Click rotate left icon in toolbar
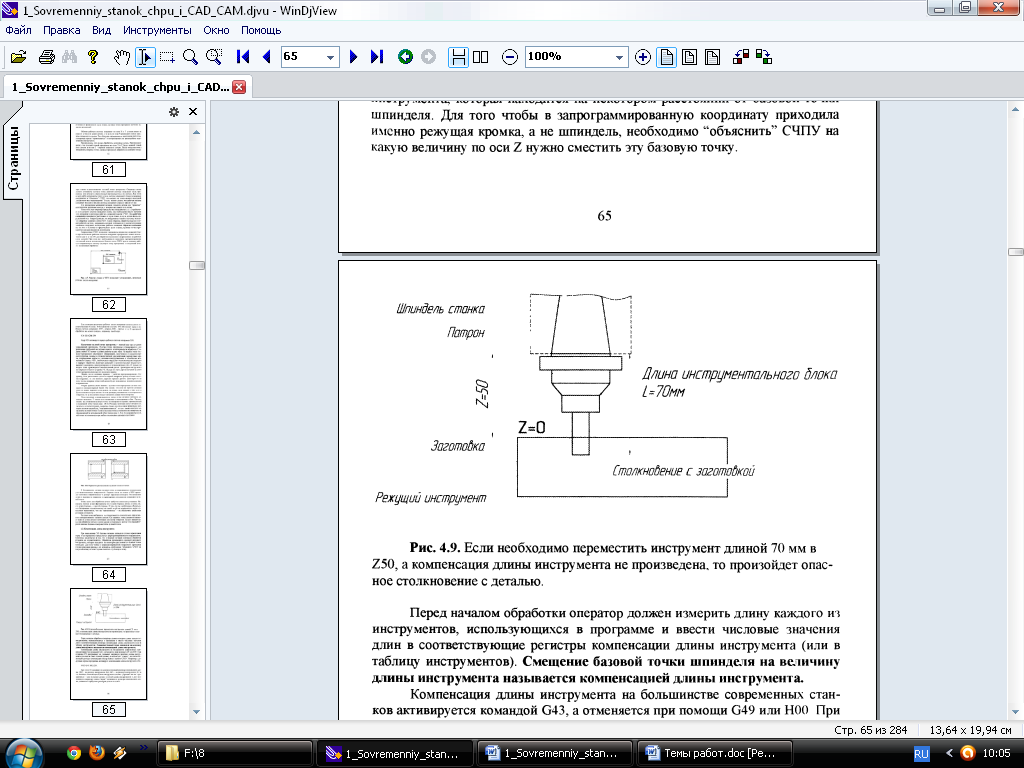The image size is (1024, 768). (x=741, y=57)
